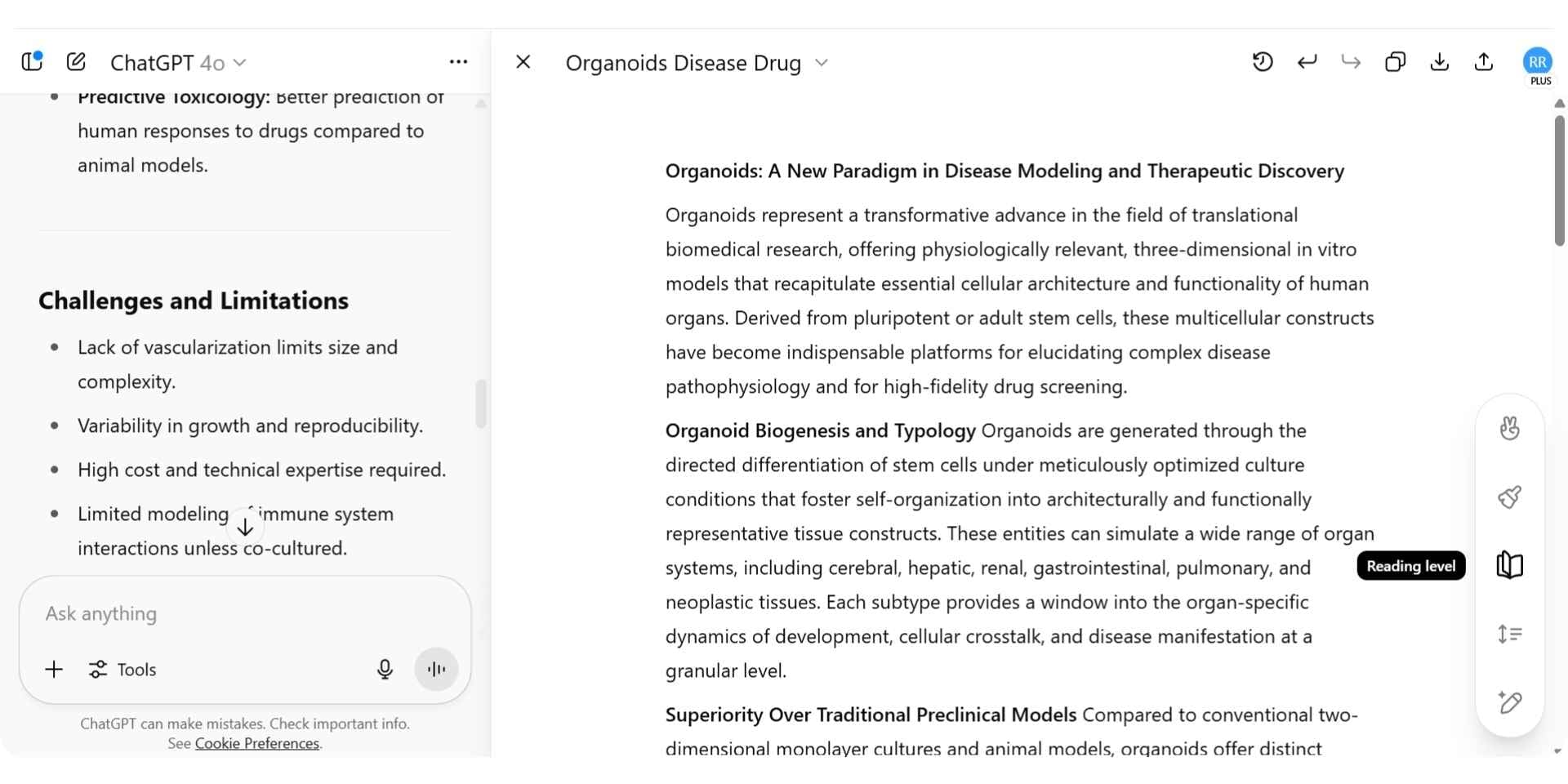The height and width of the screenshot is (784, 1568).
Task: Open the three-dot conversation options menu
Action: pos(458,62)
